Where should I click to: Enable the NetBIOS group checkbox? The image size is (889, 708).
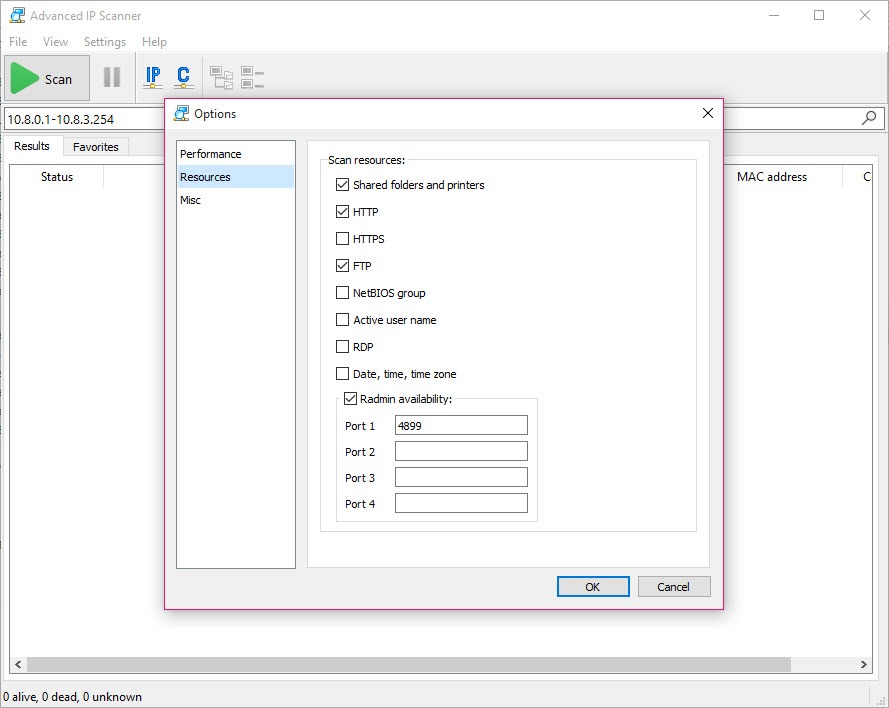(x=342, y=293)
